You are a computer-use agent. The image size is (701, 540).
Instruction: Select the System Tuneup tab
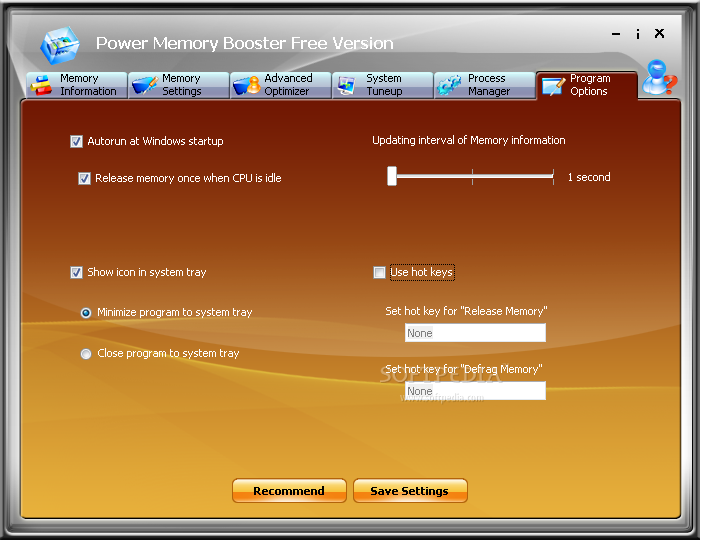[382, 85]
